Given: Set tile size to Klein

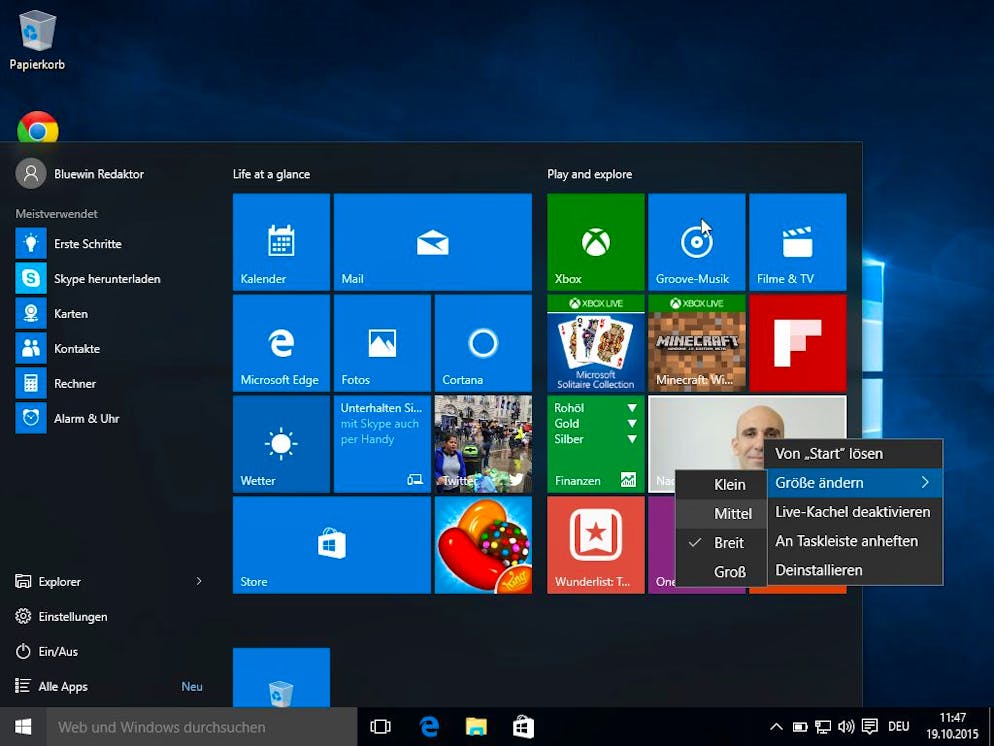Looking at the screenshot, I should [x=721, y=485].
